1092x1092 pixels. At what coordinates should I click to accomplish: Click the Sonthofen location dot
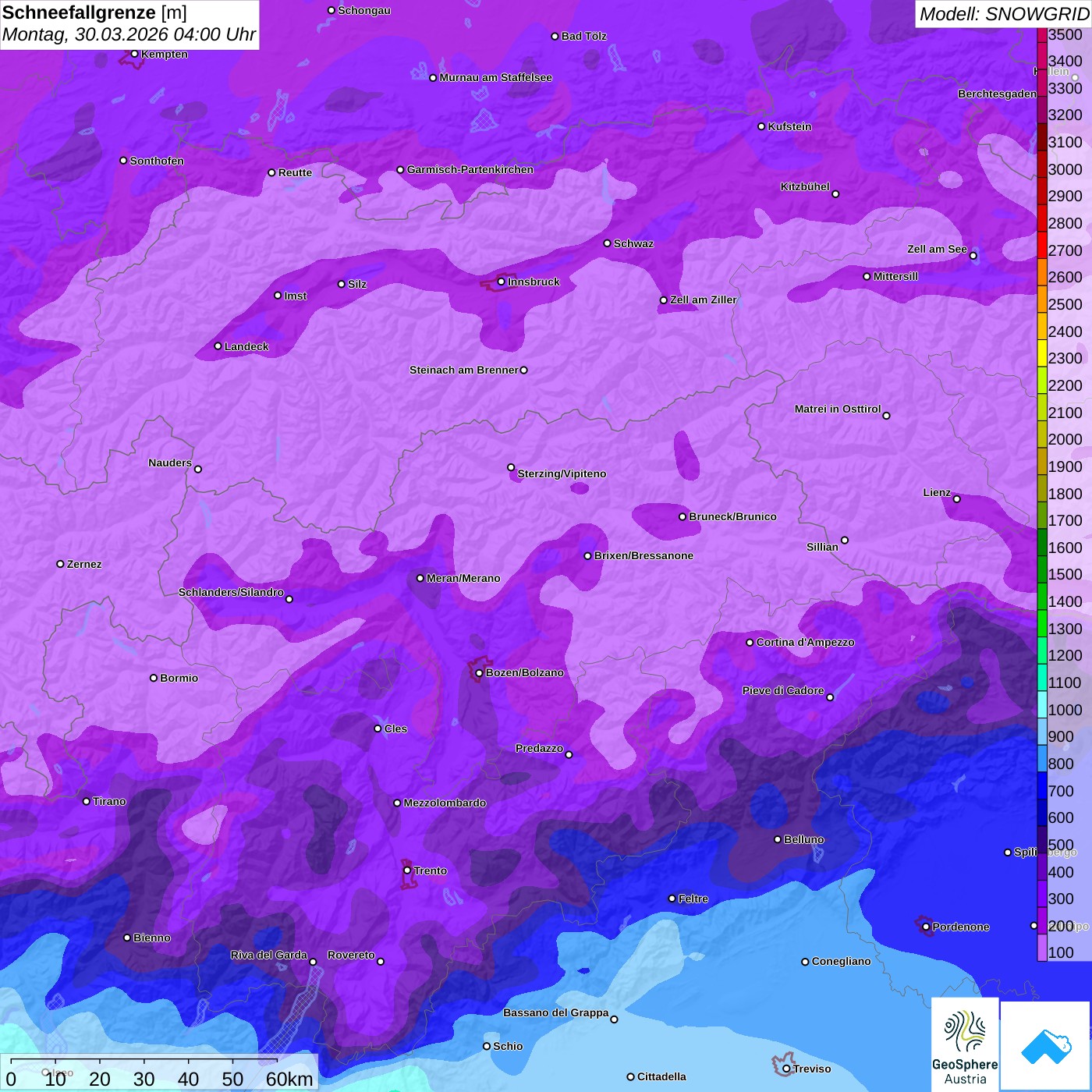point(123,161)
